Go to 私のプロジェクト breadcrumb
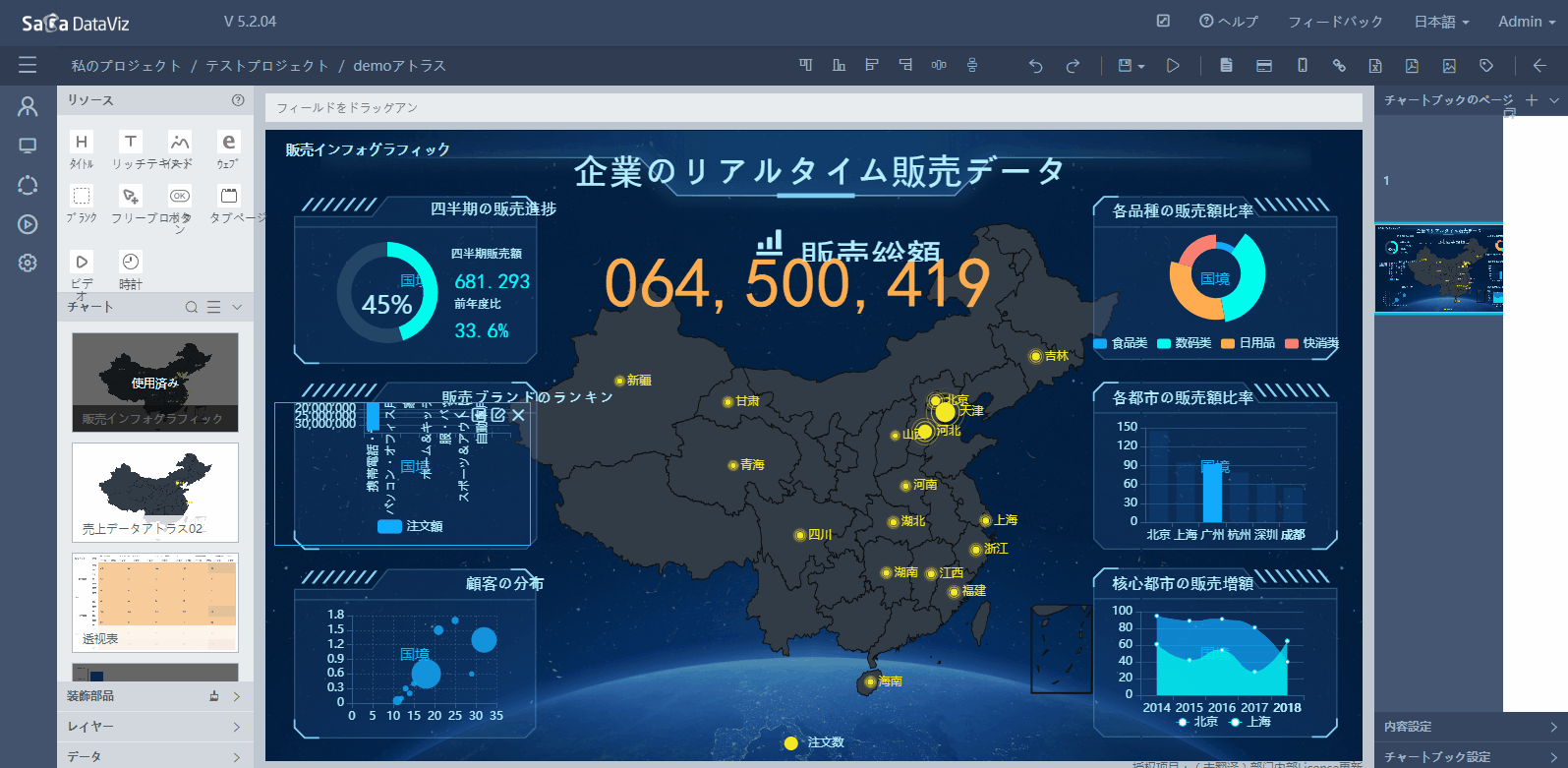Image resolution: width=1568 pixels, height=768 pixels. (x=126, y=65)
